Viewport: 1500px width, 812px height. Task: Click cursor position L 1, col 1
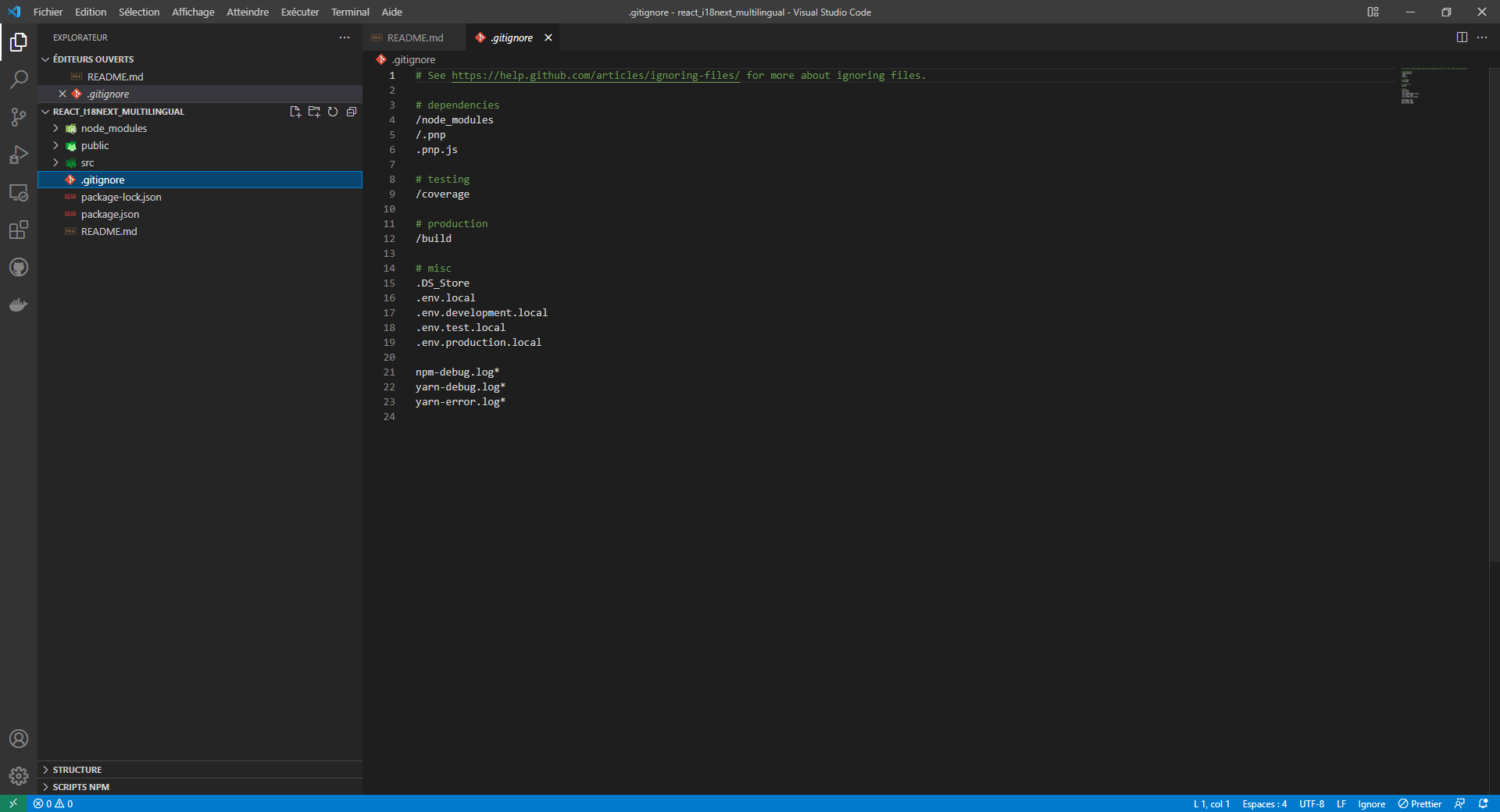[1212, 803]
